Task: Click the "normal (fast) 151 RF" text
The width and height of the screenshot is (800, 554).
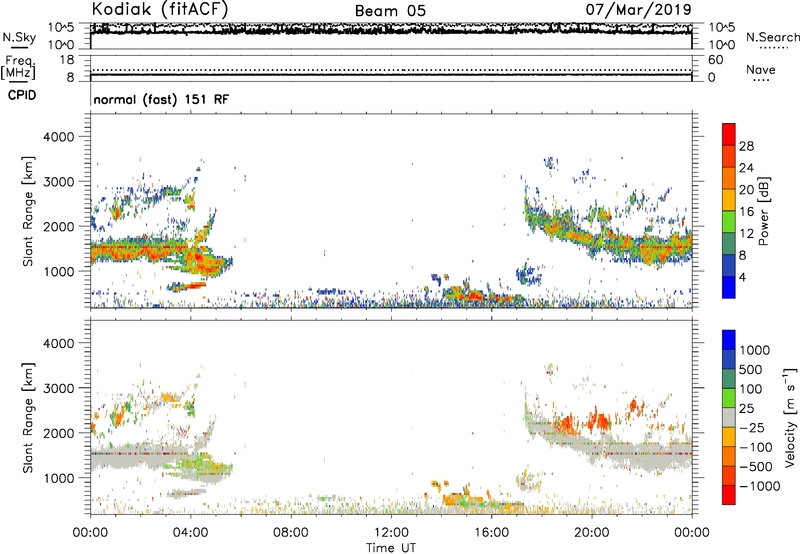Action: (x=161, y=99)
